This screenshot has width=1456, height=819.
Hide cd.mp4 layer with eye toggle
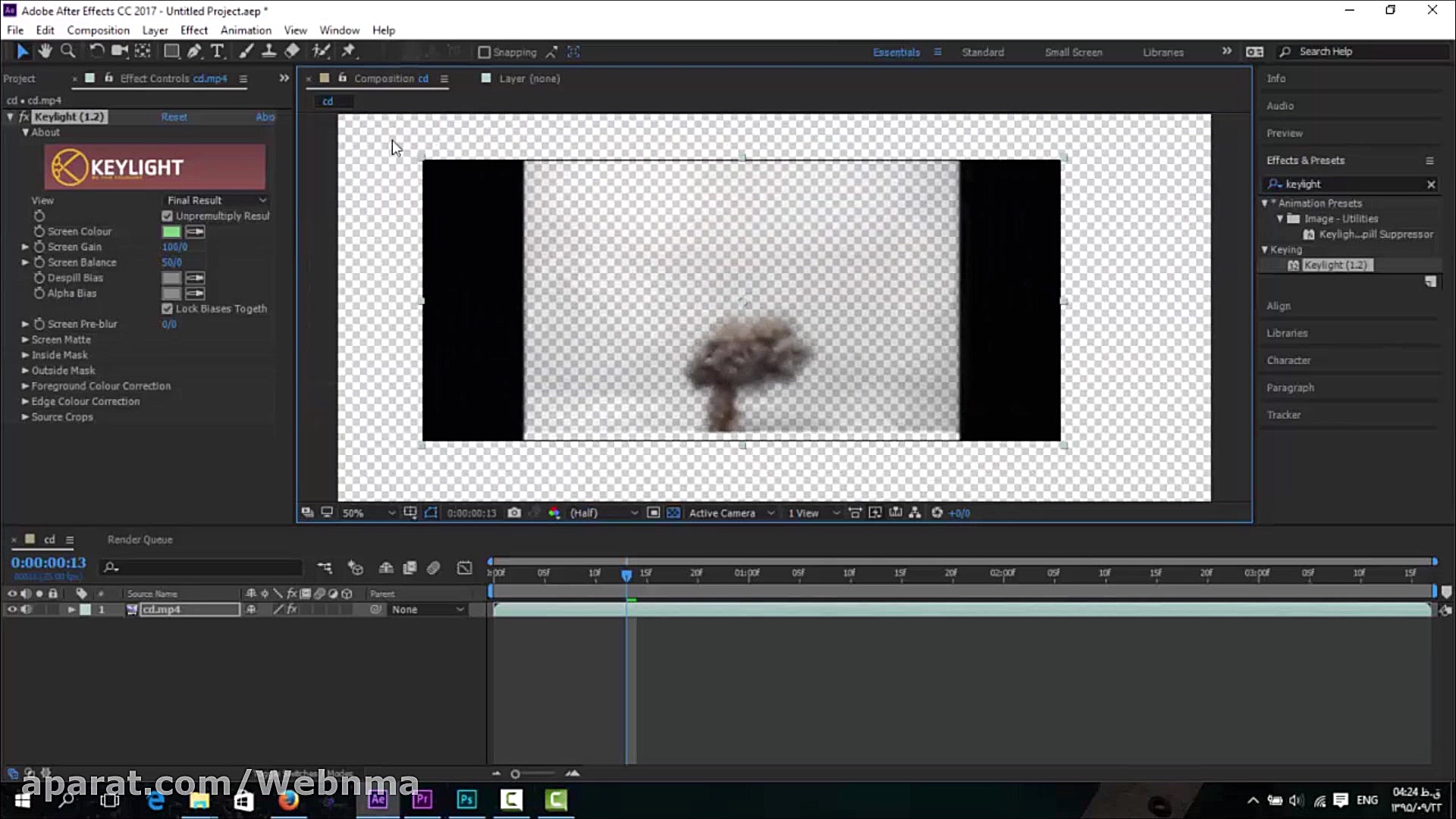(x=12, y=610)
